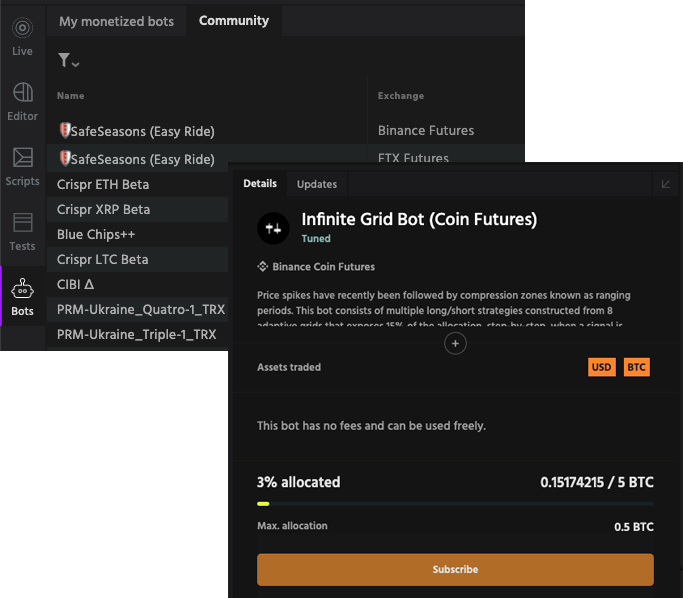
Task: Select the Crispr XRP Beta bot
Action: pyautogui.click(x=137, y=209)
